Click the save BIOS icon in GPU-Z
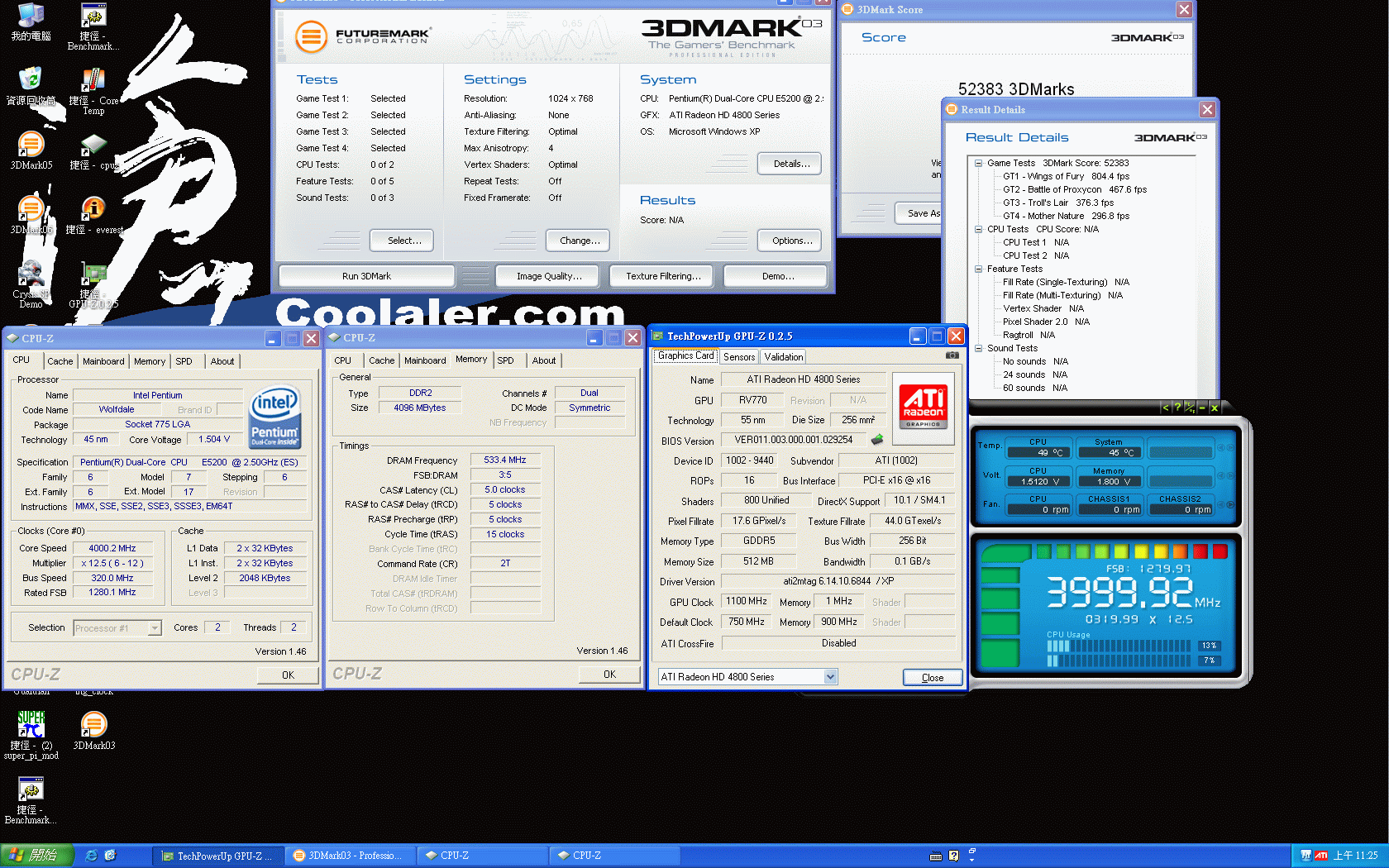This screenshot has width=1389, height=868. pos(877,440)
